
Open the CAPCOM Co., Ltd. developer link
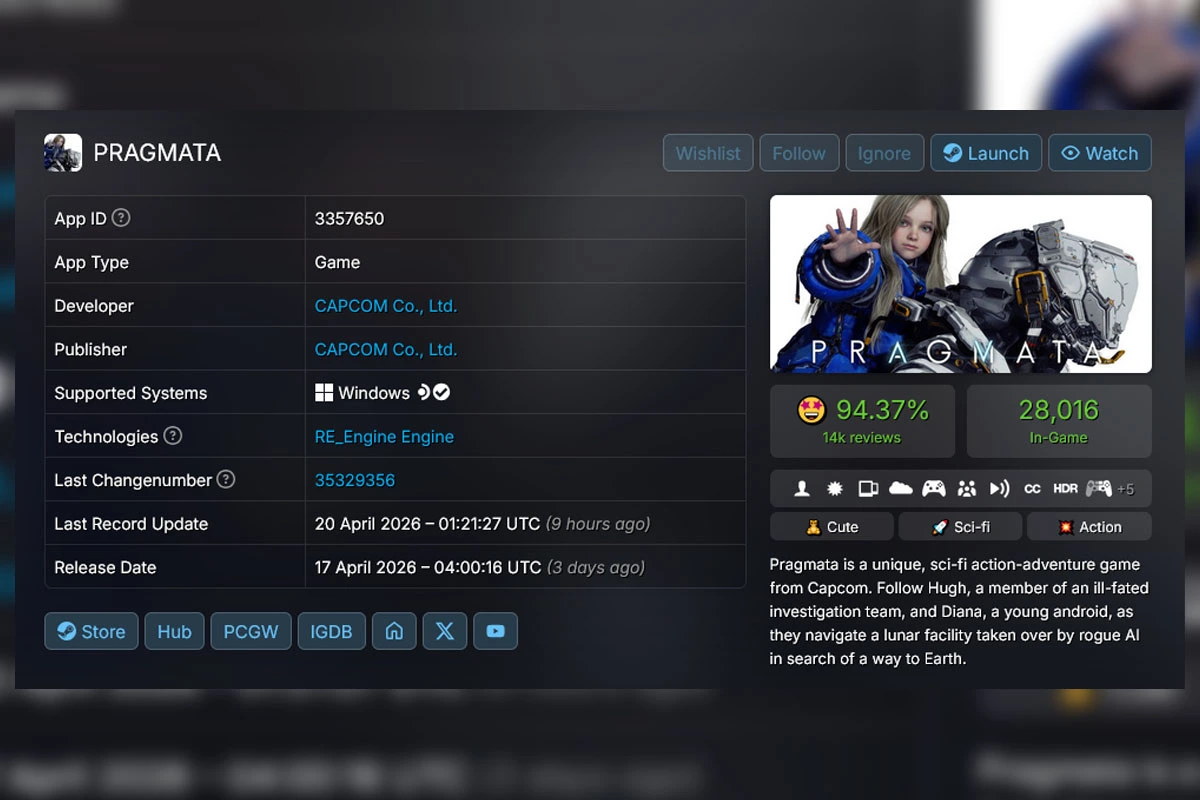pyautogui.click(x=385, y=306)
